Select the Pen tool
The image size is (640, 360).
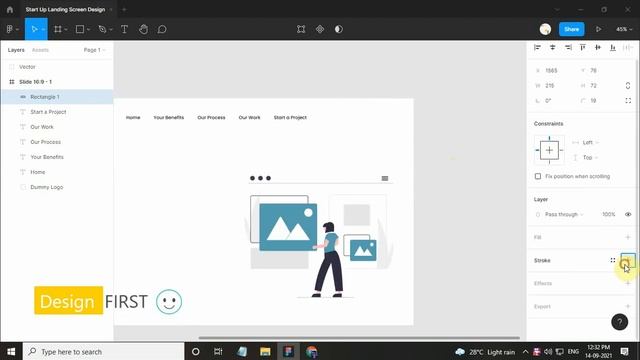point(102,29)
